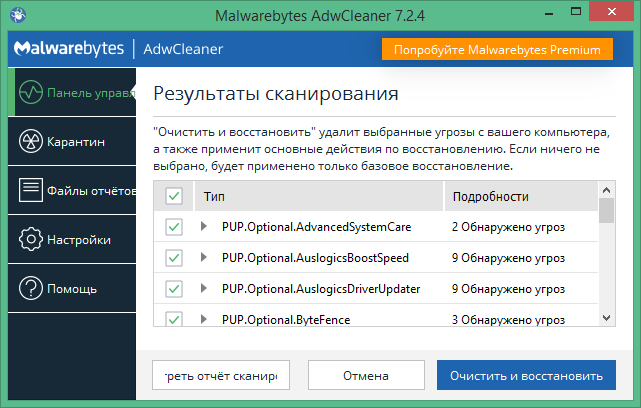The height and width of the screenshot is (408, 641).
Task: Select PUP.Optional.AuslogicsDriverUpdater text
Action: coord(321,289)
